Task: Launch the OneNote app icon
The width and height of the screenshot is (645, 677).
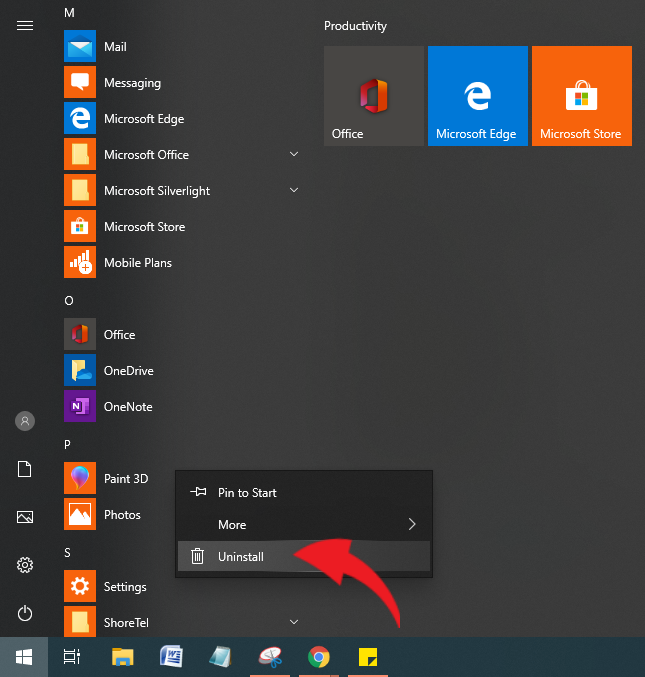Action: tap(80, 406)
